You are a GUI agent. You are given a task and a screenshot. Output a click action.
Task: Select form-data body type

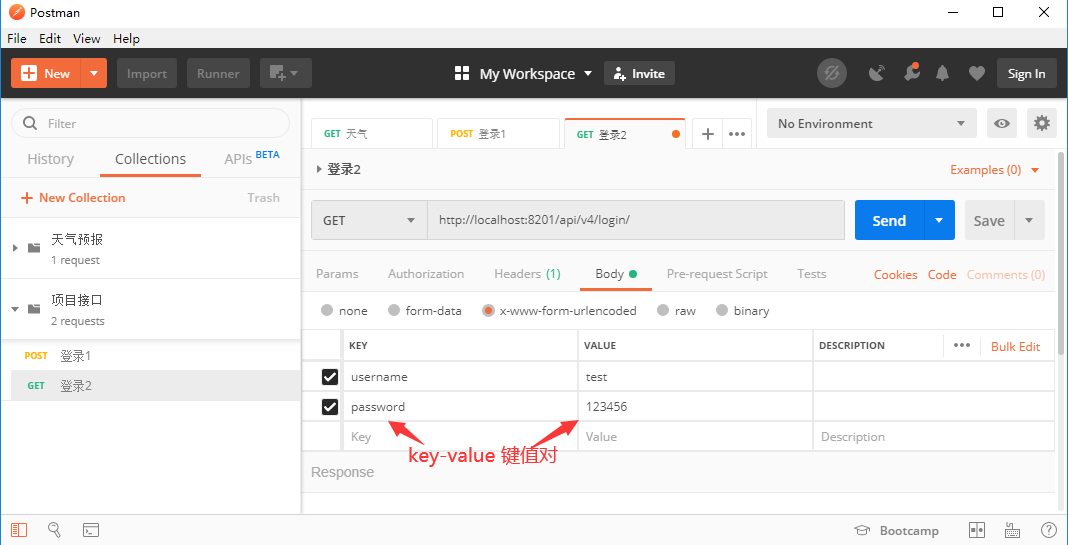tap(394, 311)
